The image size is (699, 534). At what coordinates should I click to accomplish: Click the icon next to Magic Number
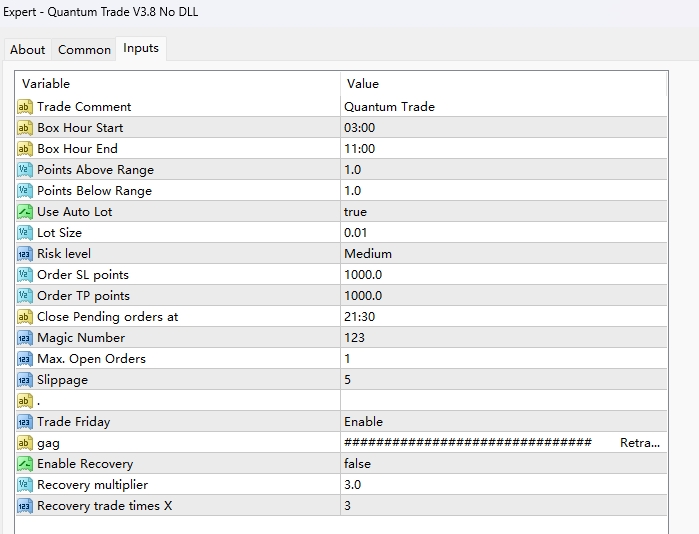(x=25, y=338)
